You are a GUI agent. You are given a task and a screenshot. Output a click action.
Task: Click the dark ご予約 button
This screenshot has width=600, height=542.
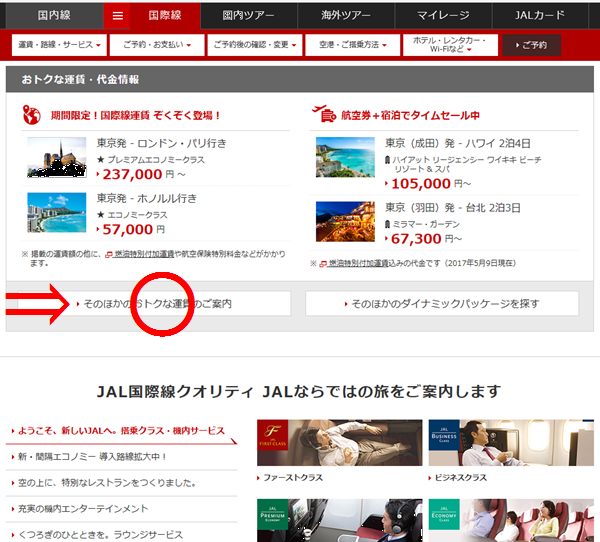[x=532, y=45]
